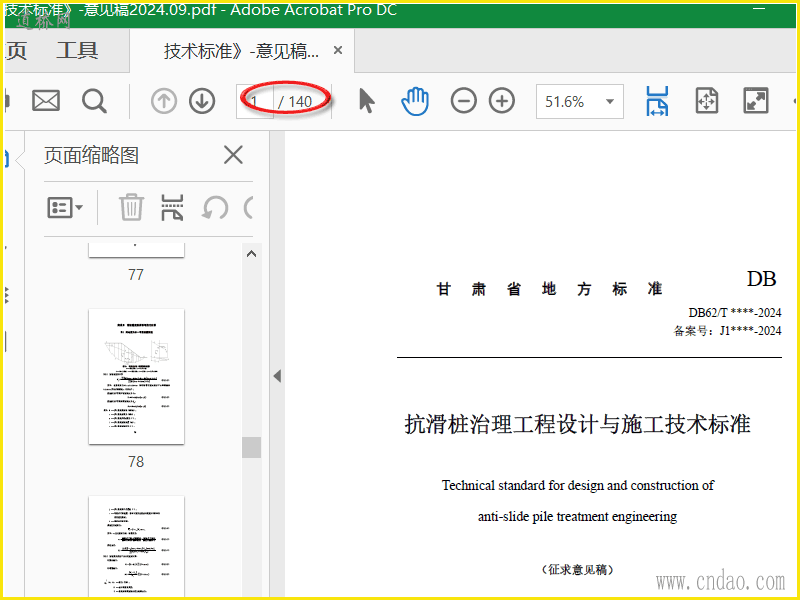Rotate page counterclockwise in thumbnails panel
The image size is (800, 600).
[x=215, y=208]
